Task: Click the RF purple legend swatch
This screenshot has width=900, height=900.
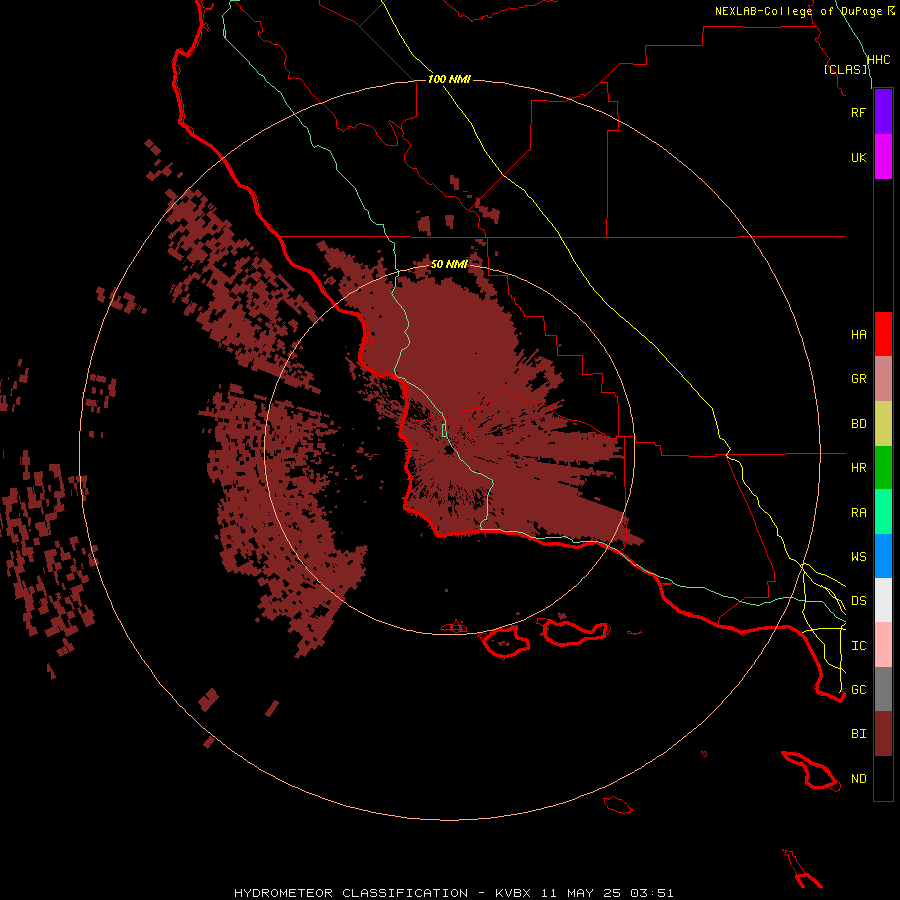Action: pyautogui.click(x=883, y=112)
